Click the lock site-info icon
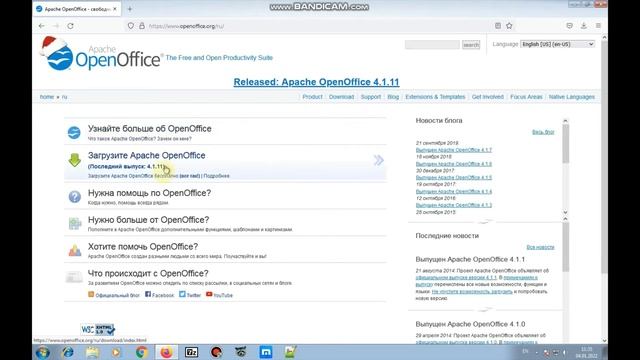The height and width of the screenshot is (360, 640). [142, 26]
